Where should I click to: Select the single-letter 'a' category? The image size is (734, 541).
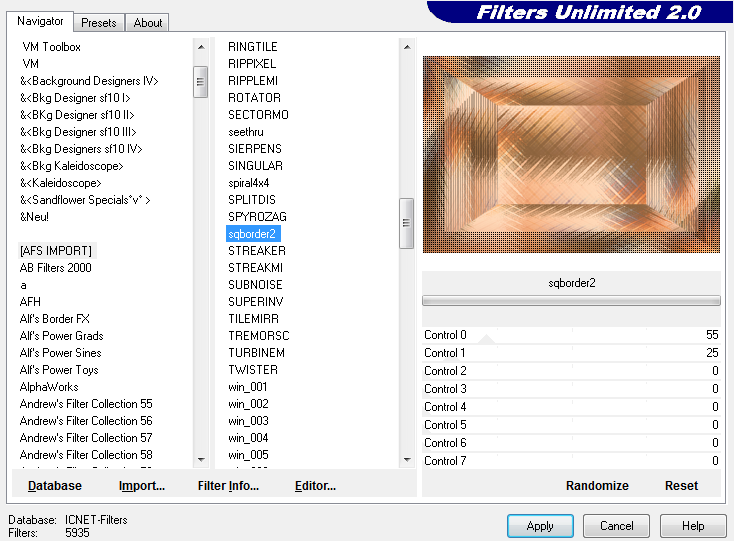click(x=23, y=285)
